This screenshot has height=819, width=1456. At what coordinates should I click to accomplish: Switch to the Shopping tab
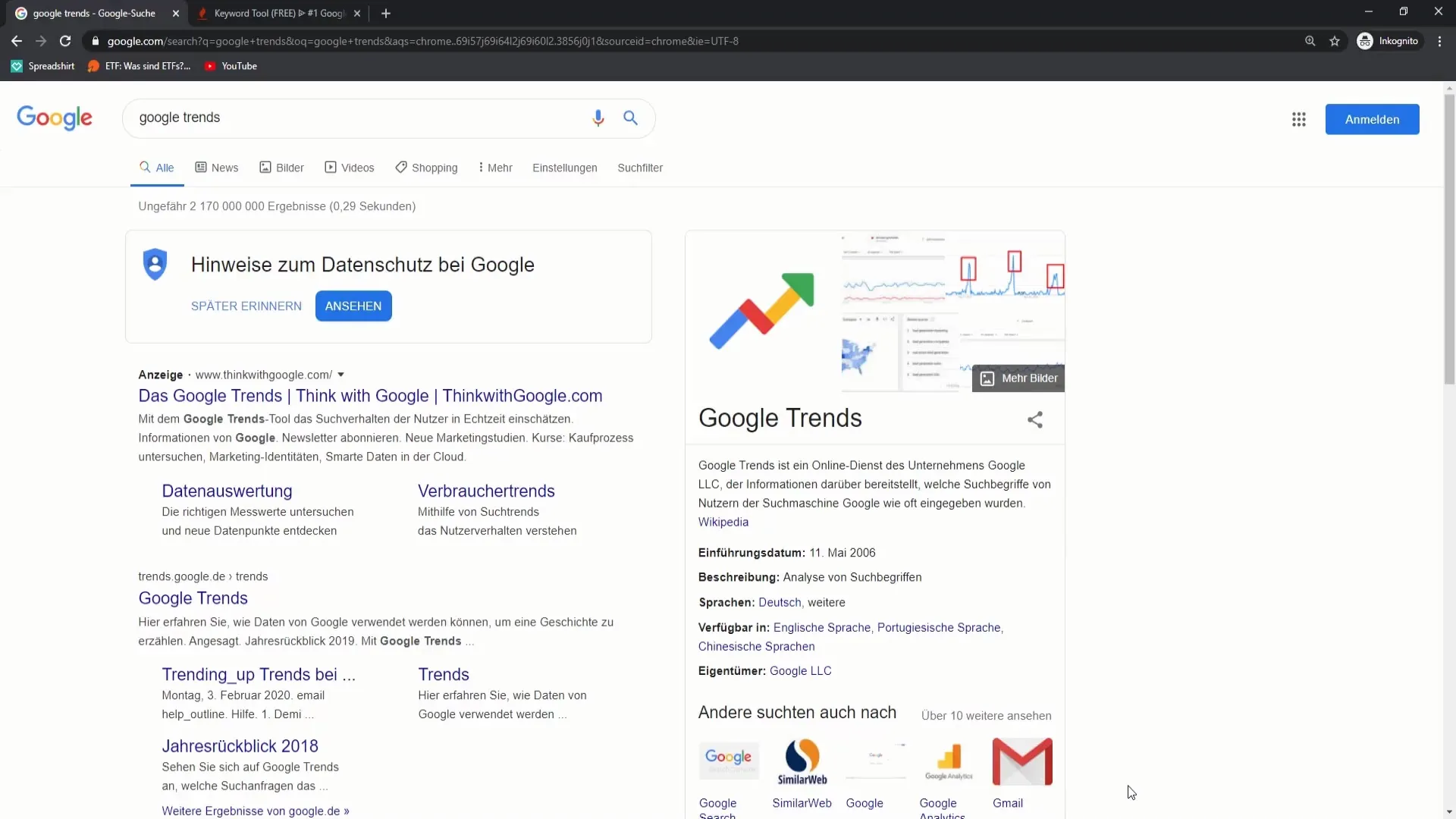(426, 168)
